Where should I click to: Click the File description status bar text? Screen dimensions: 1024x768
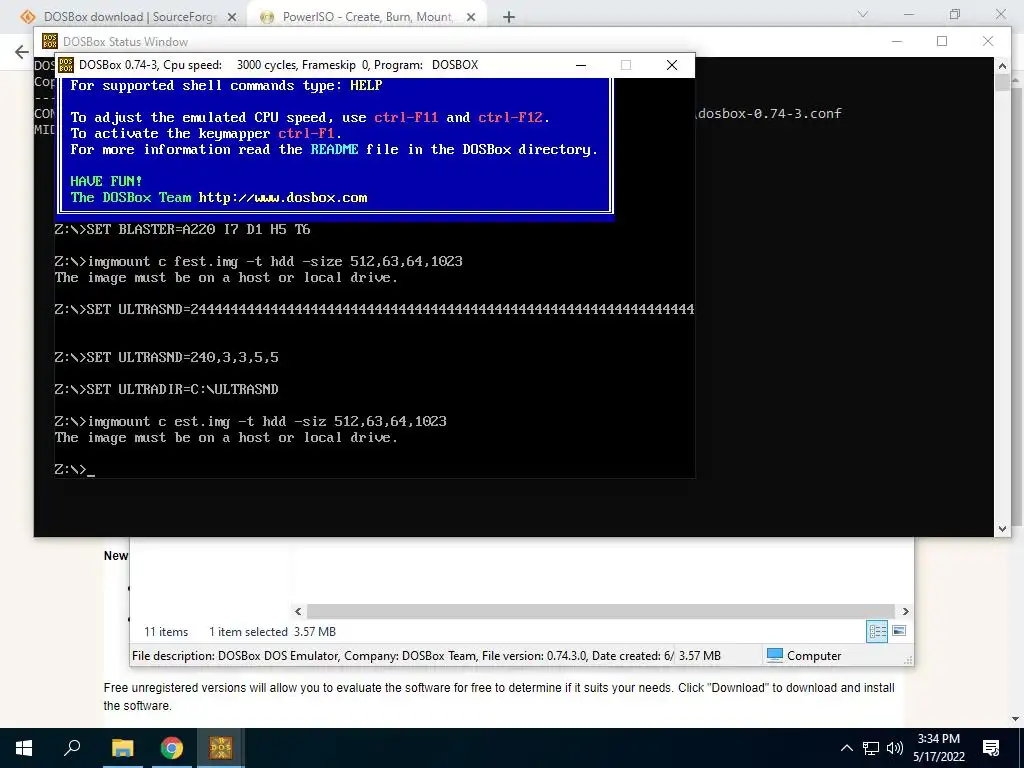point(402,656)
